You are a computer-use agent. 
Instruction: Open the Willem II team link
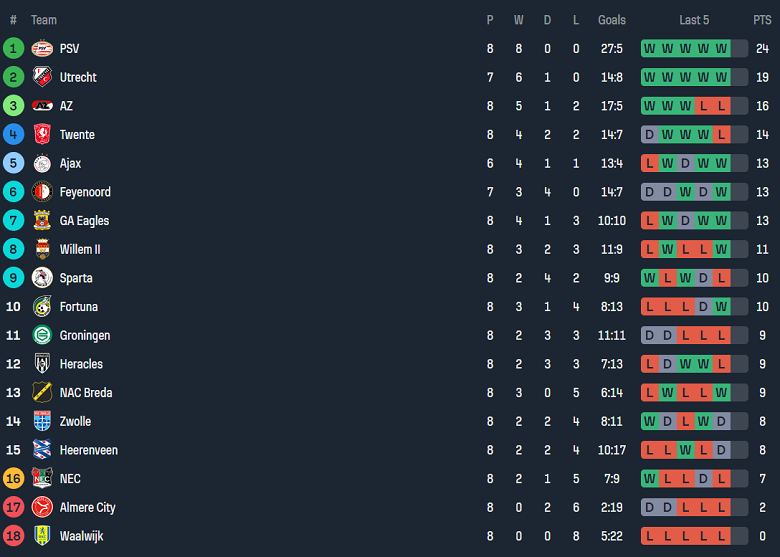80,249
